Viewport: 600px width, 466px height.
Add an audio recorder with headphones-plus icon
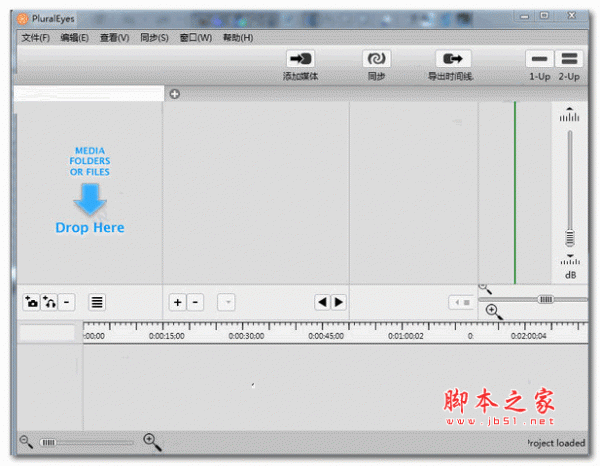point(49,302)
